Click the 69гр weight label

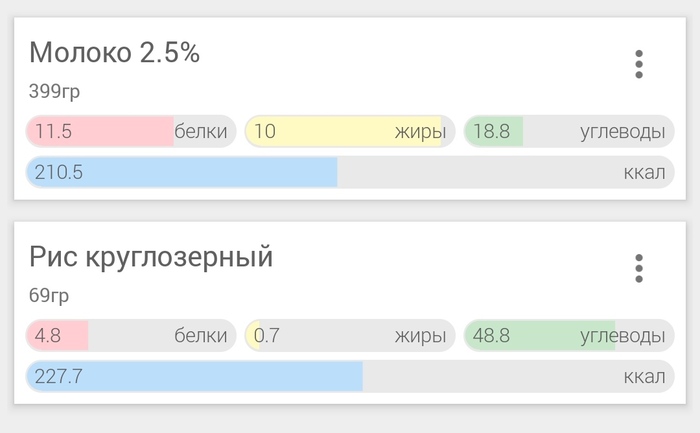pyautogui.click(x=49, y=296)
